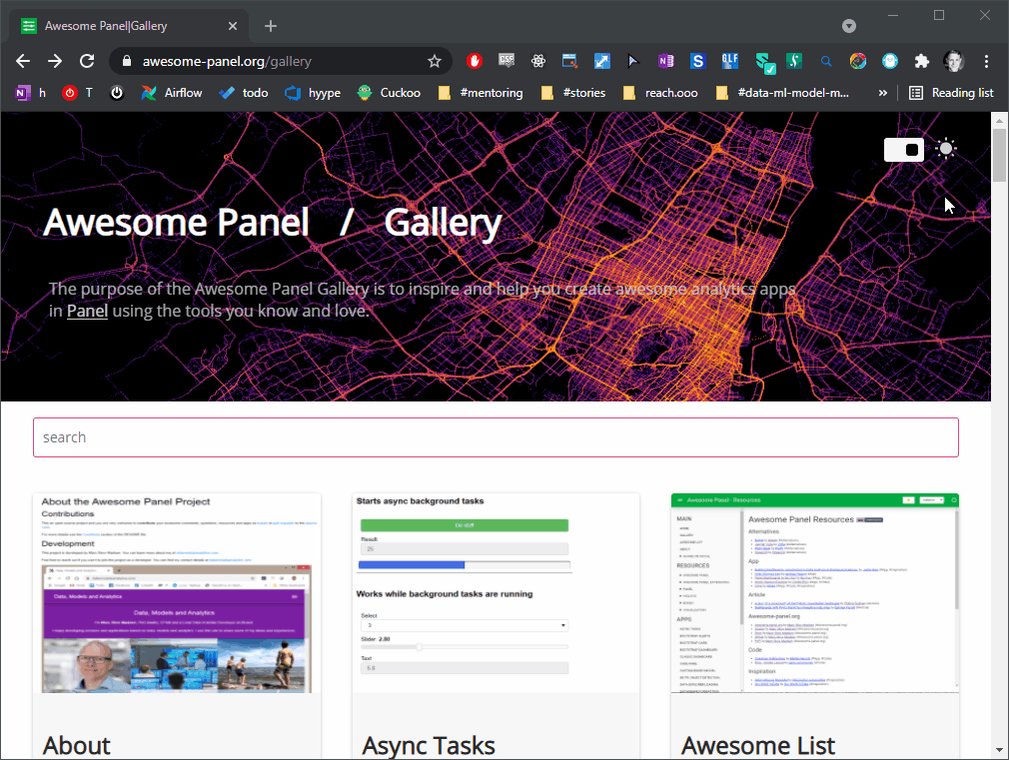Screen dimensions: 1009x760
Task: Toggle the dark/light theme switch
Action: [x=904, y=150]
